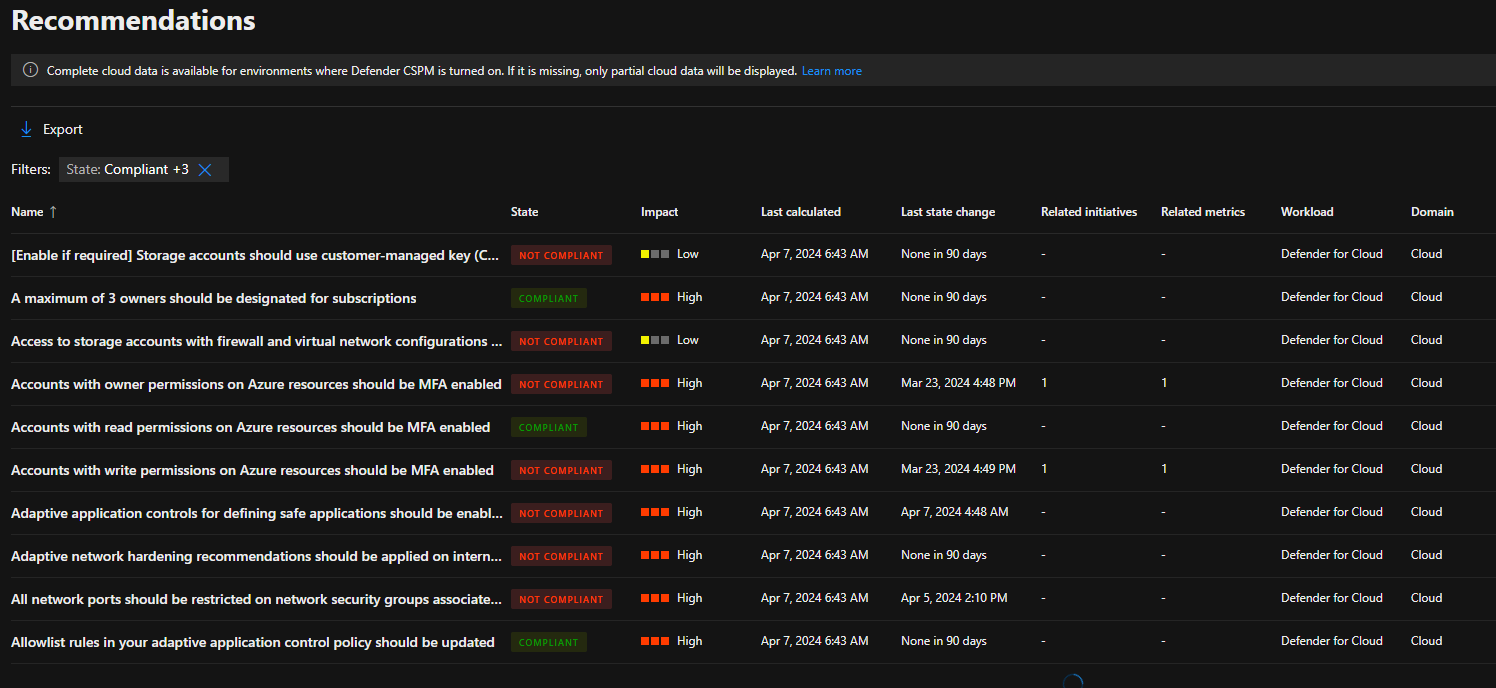Image resolution: width=1496 pixels, height=688 pixels.
Task: Open 'Accounts with read permissions' MFA recommendation
Action: point(250,427)
